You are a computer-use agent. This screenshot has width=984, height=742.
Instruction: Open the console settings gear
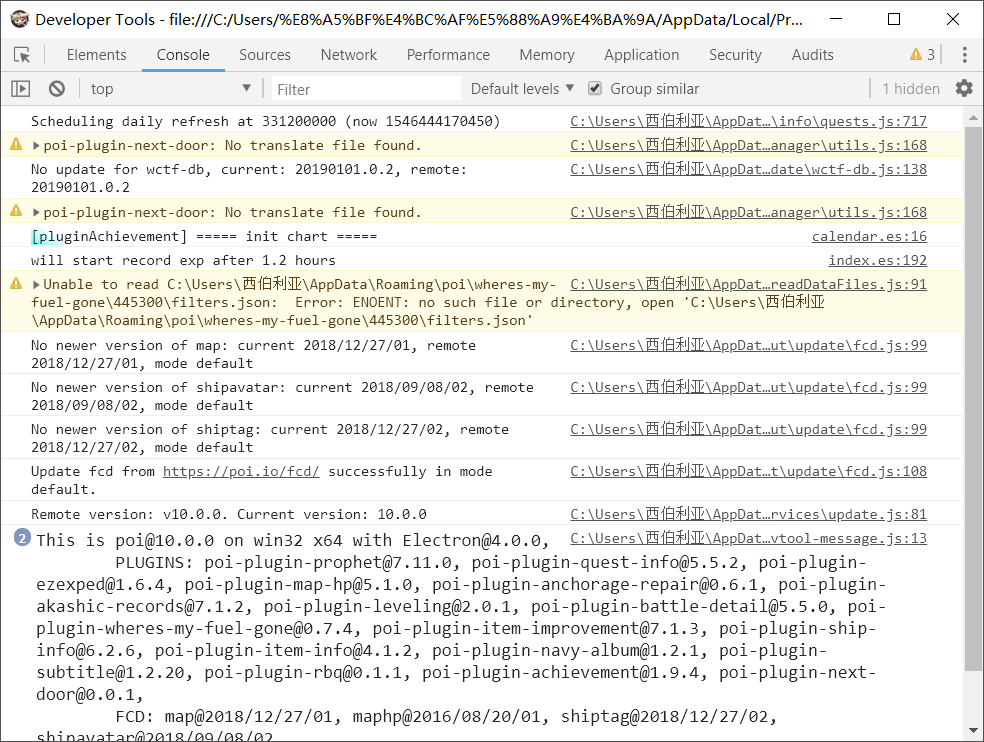963,88
